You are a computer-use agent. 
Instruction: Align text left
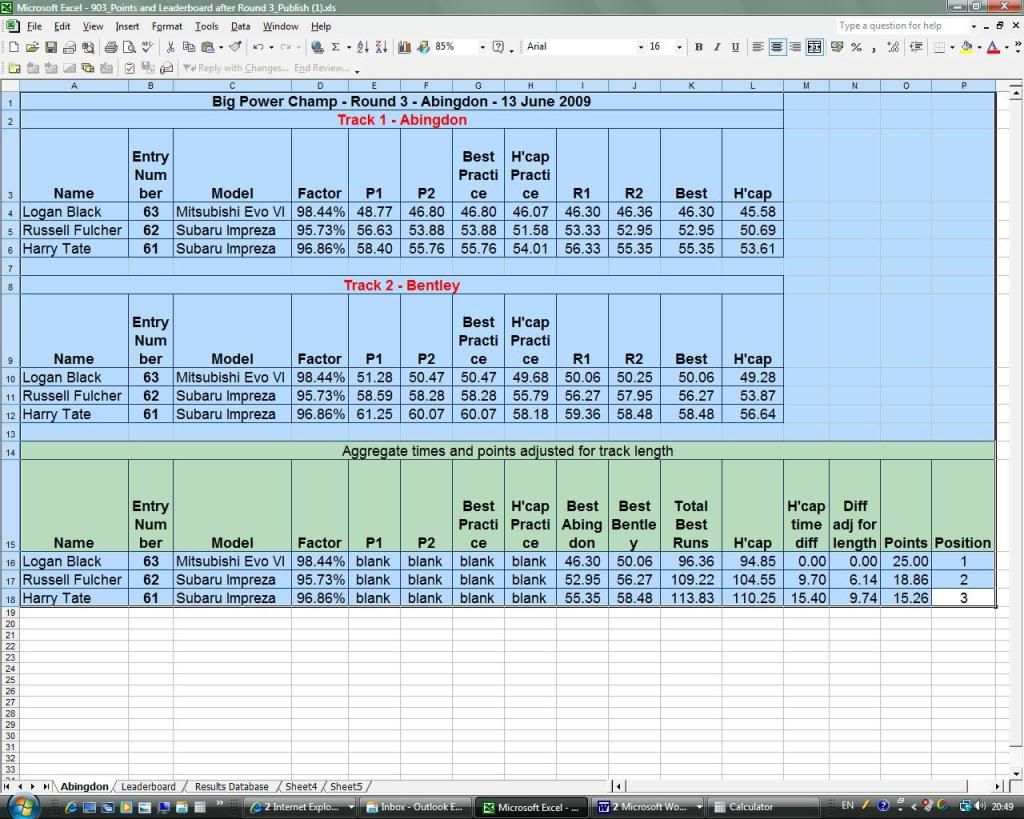click(x=758, y=47)
